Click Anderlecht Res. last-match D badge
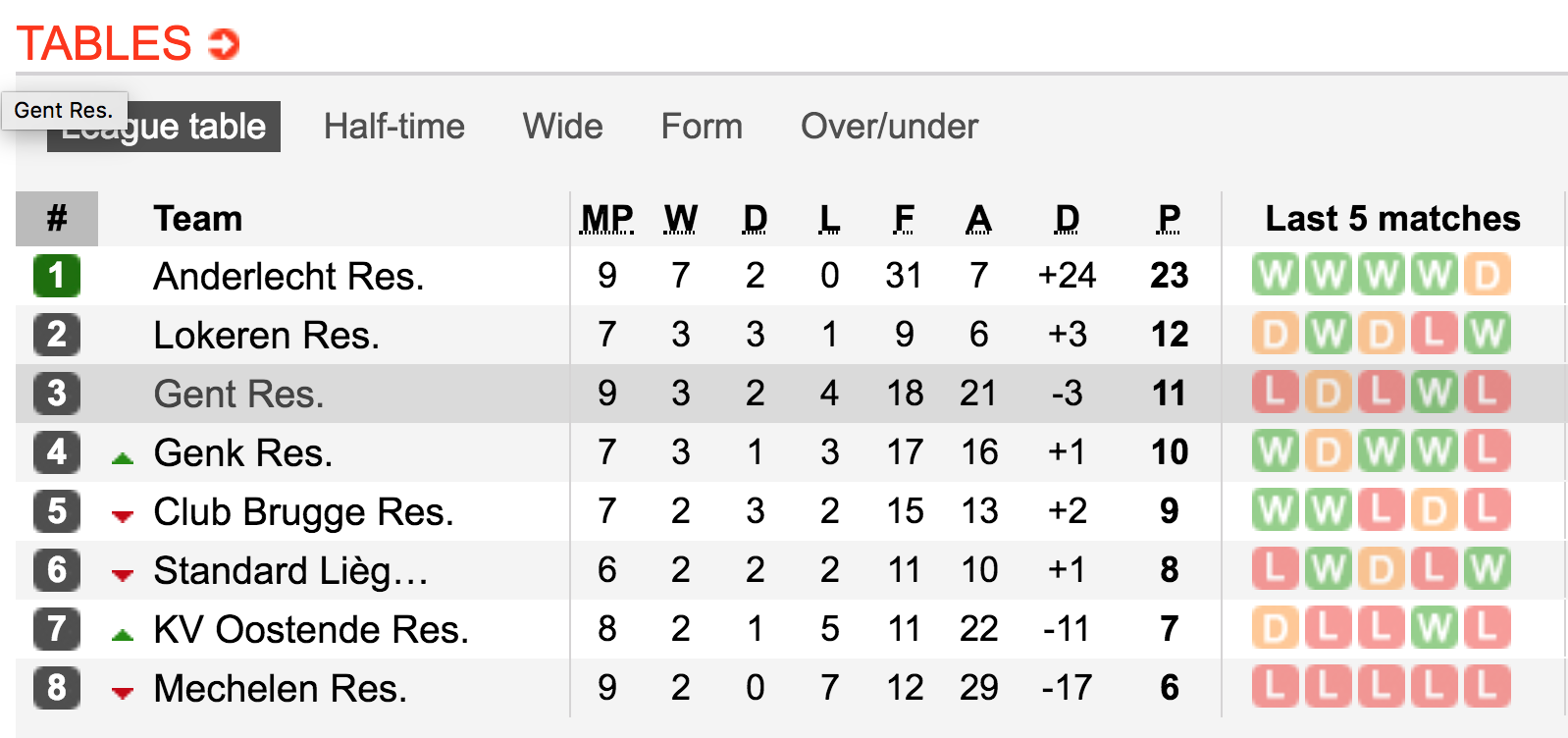The height and width of the screenshot is (738, 1568). coord(1487,275)
